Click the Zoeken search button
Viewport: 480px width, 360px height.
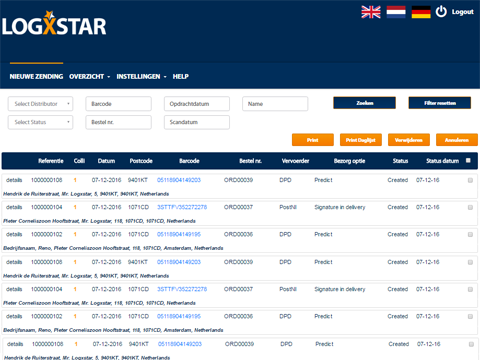(364, 103)
